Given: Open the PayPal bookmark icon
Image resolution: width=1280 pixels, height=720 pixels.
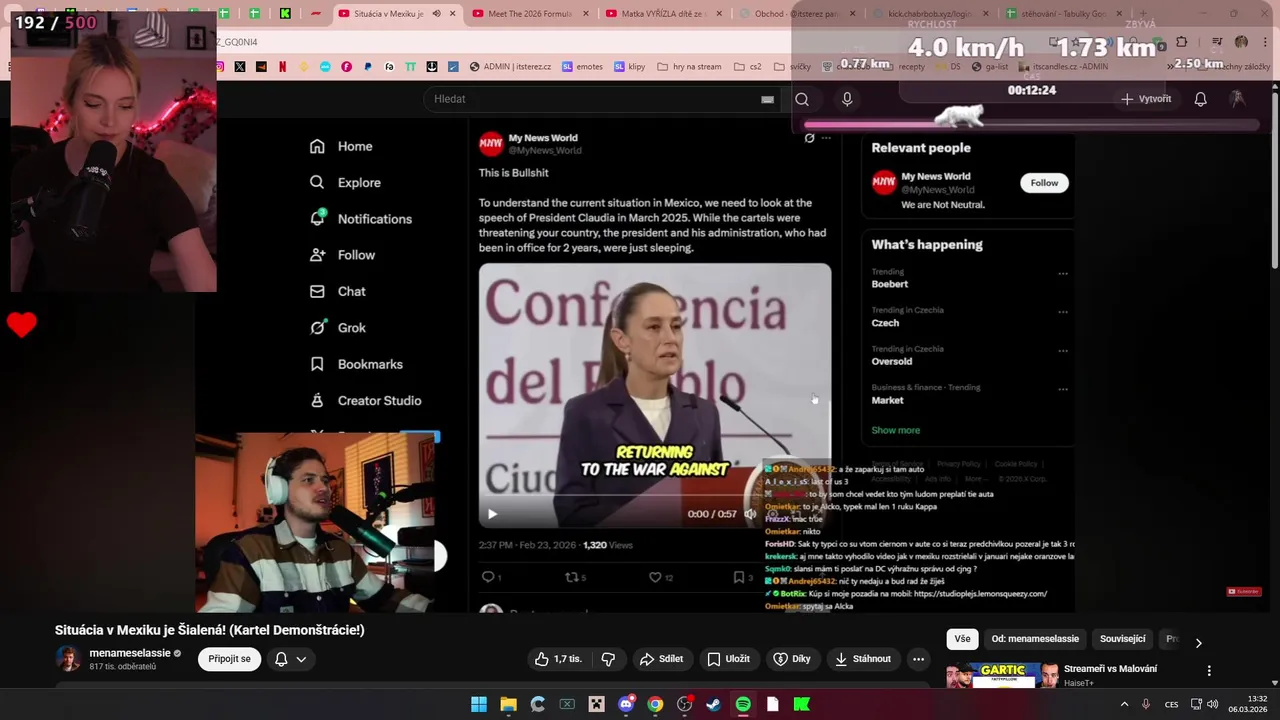Looking at the screenshot, I should point(368,67).
